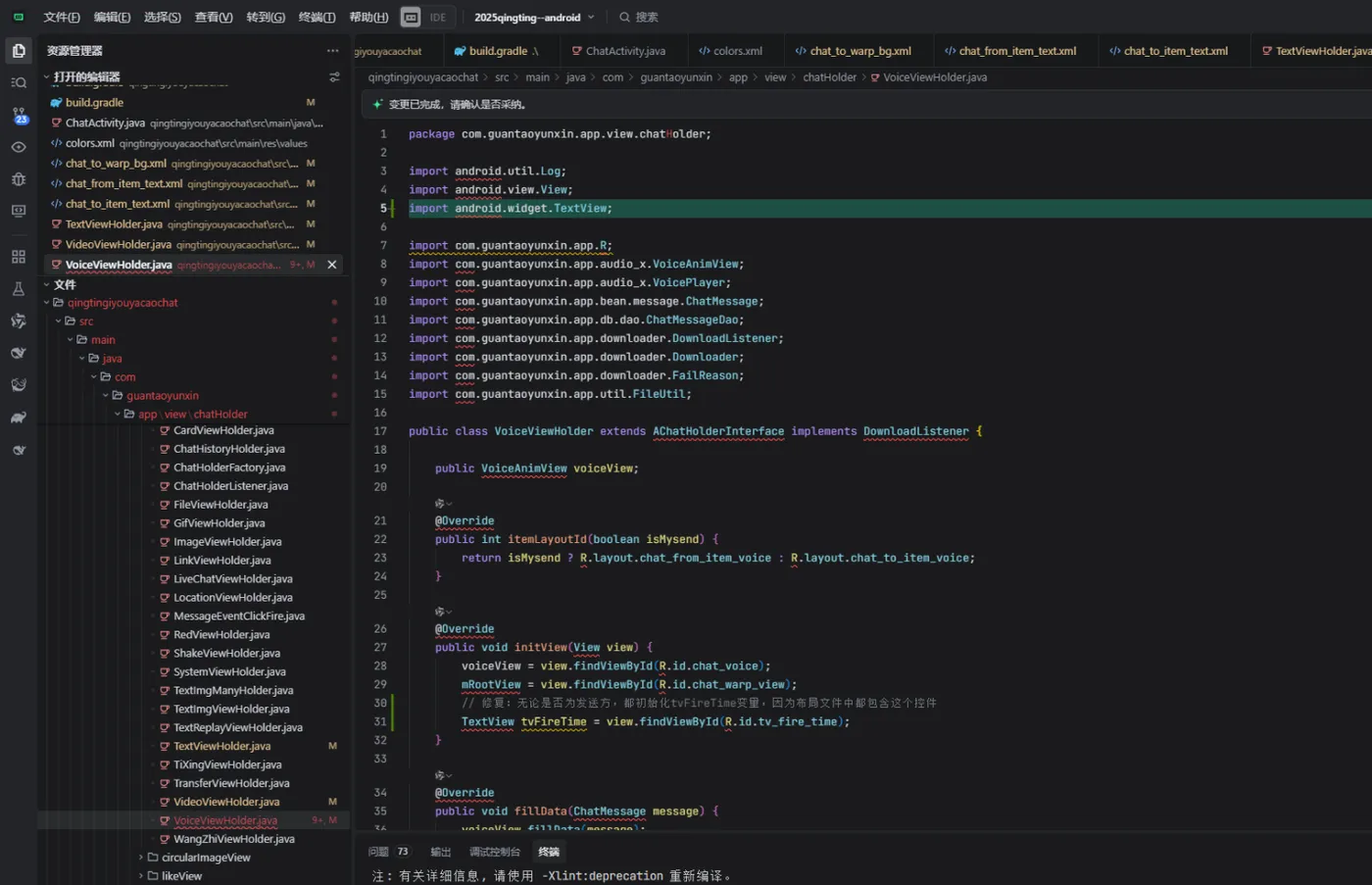Click the Gradle elephant icon in sidebar
The width and height of the screenshot is (1372, 885).
click(x=19, y=418)
